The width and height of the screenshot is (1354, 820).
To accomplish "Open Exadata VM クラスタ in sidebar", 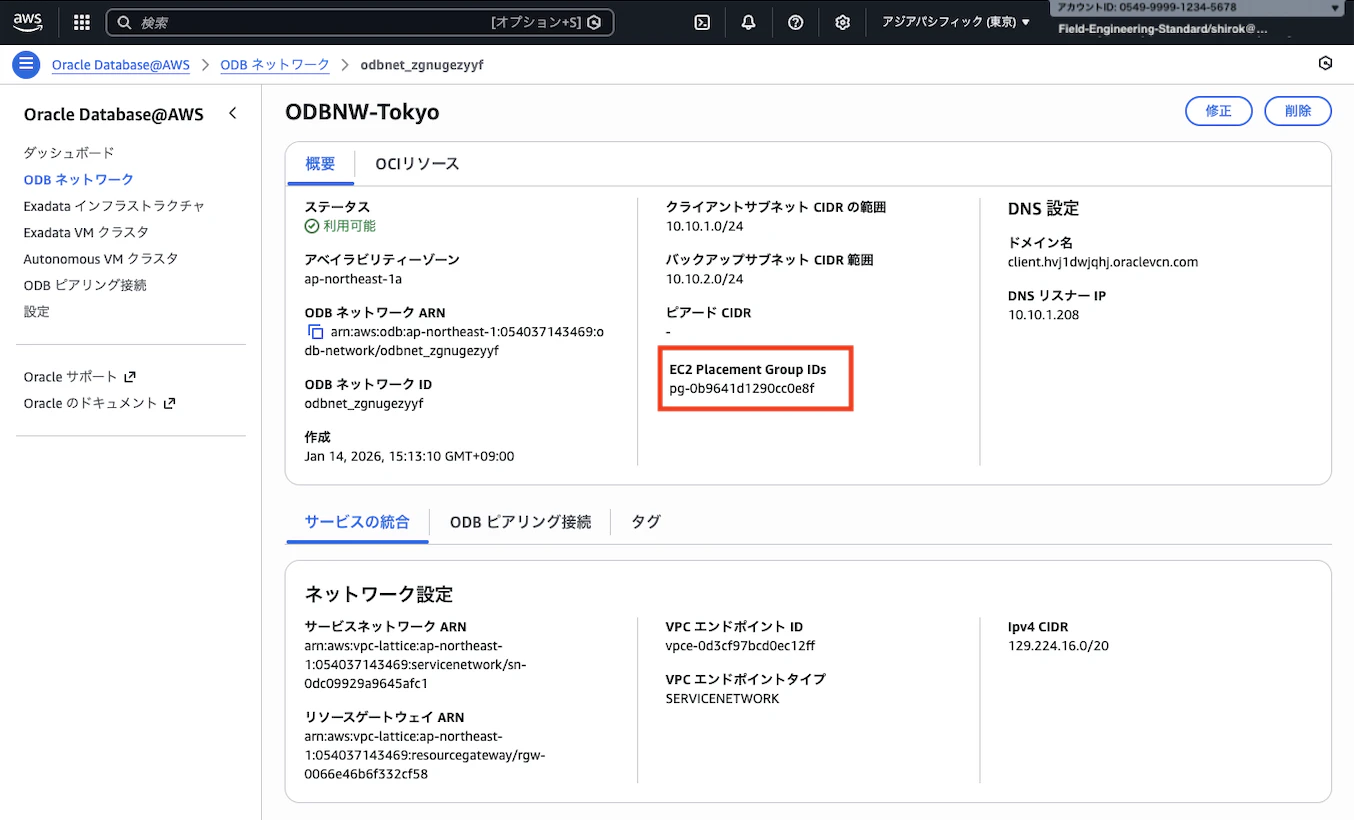I will tap(86, 232).
